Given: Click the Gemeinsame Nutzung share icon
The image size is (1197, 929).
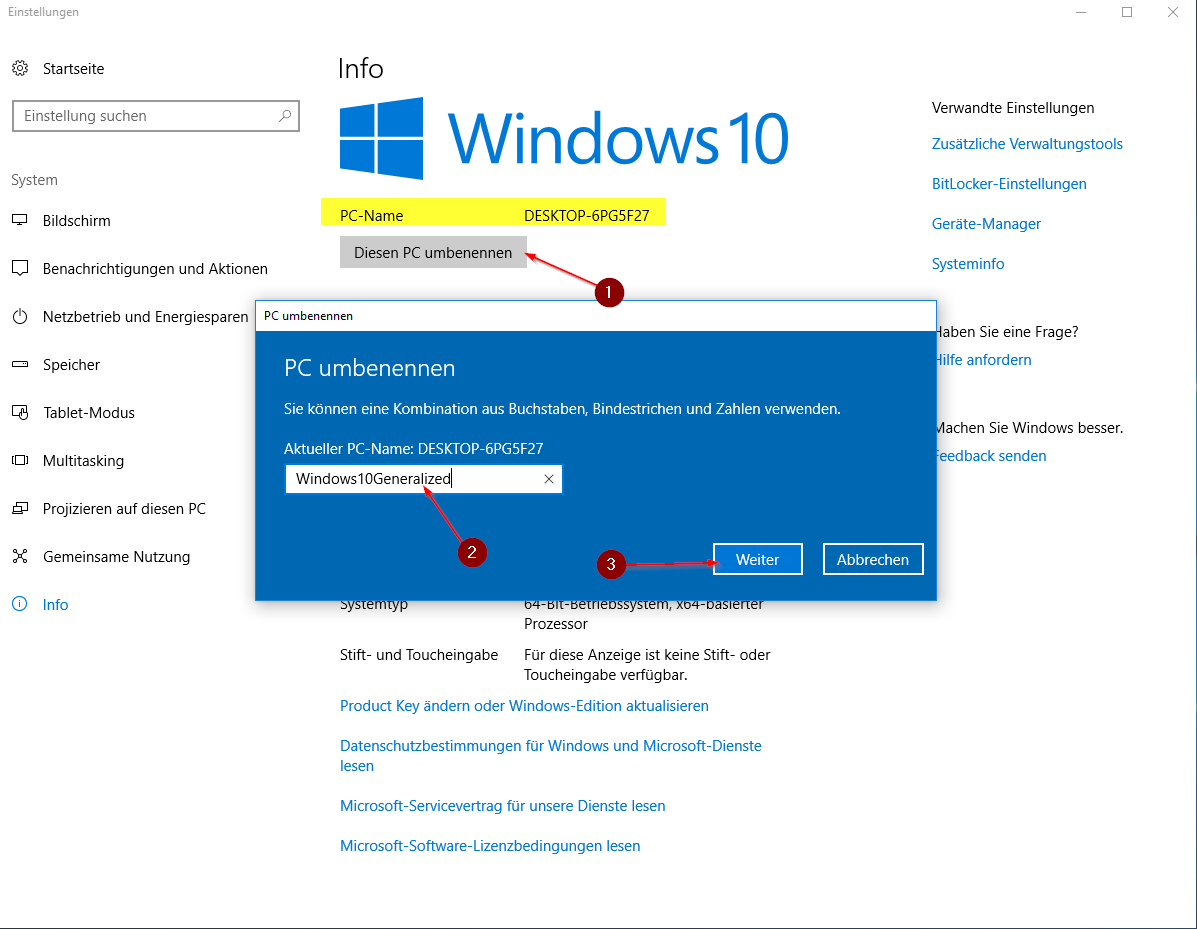Looking at the screenshot, I should [x=20, y=556].
